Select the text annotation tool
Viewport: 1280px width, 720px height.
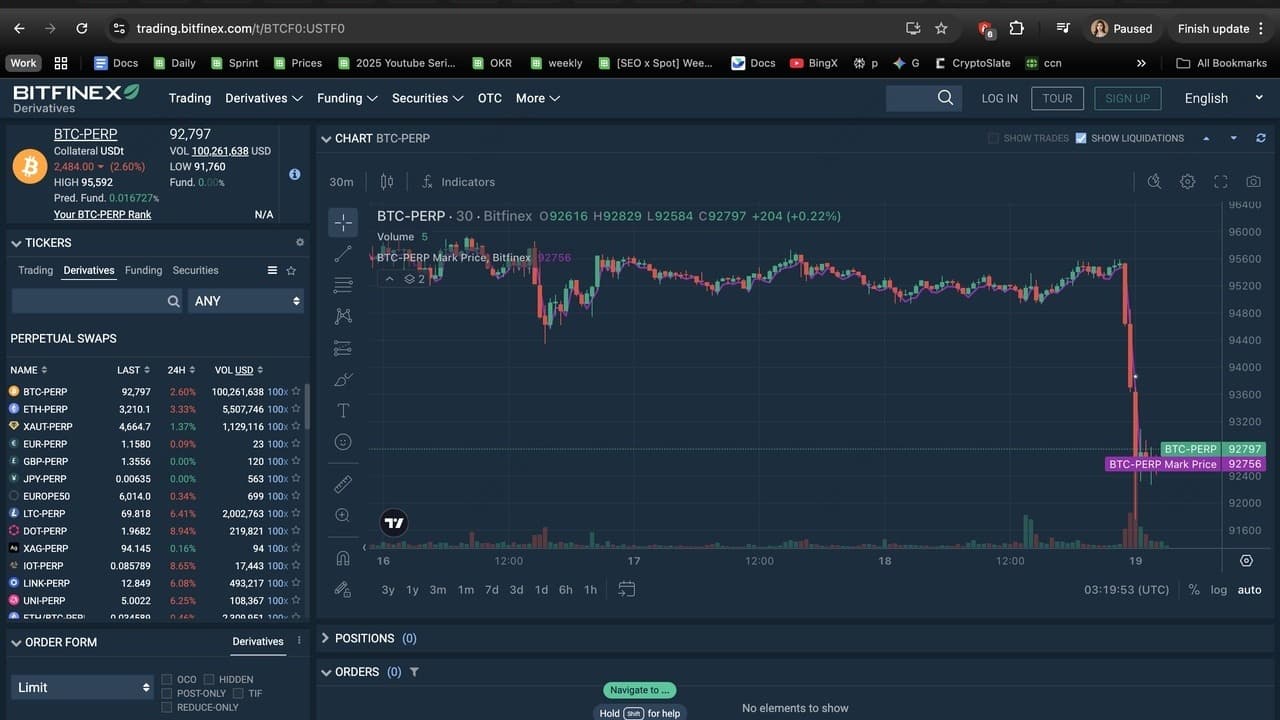pyautogui.click(x=343, y=410)
